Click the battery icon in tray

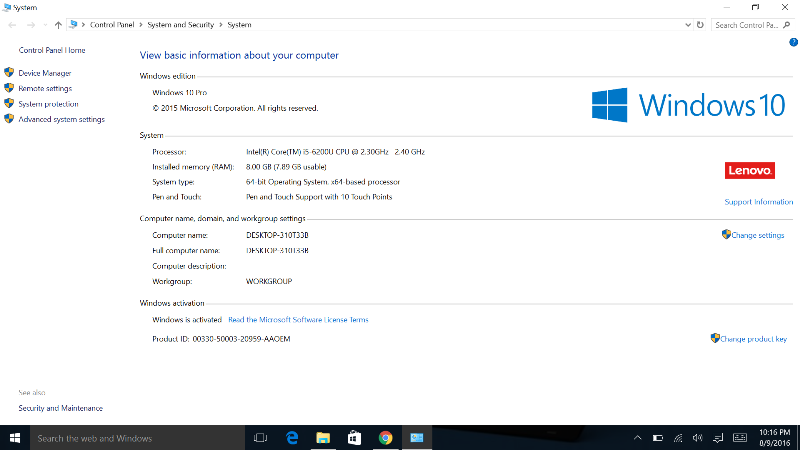coord(658,438)
